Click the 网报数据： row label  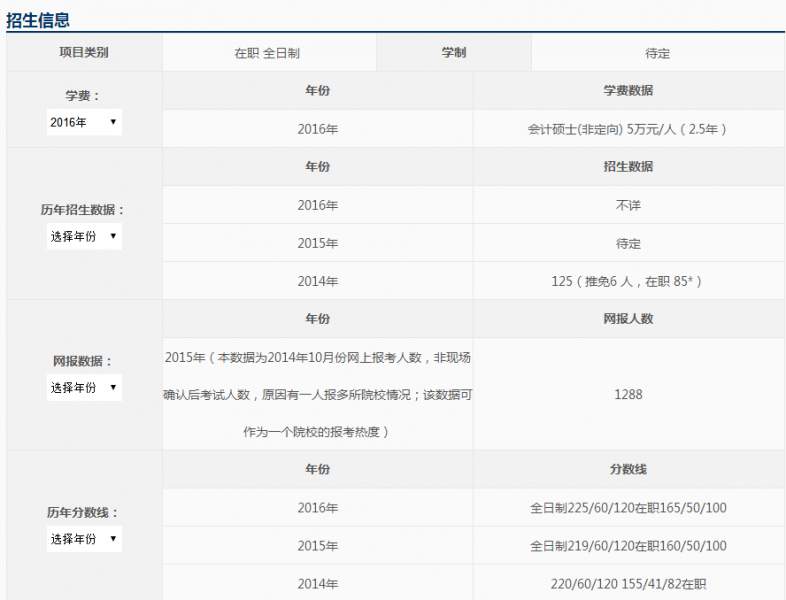click(x=83, y=361)
